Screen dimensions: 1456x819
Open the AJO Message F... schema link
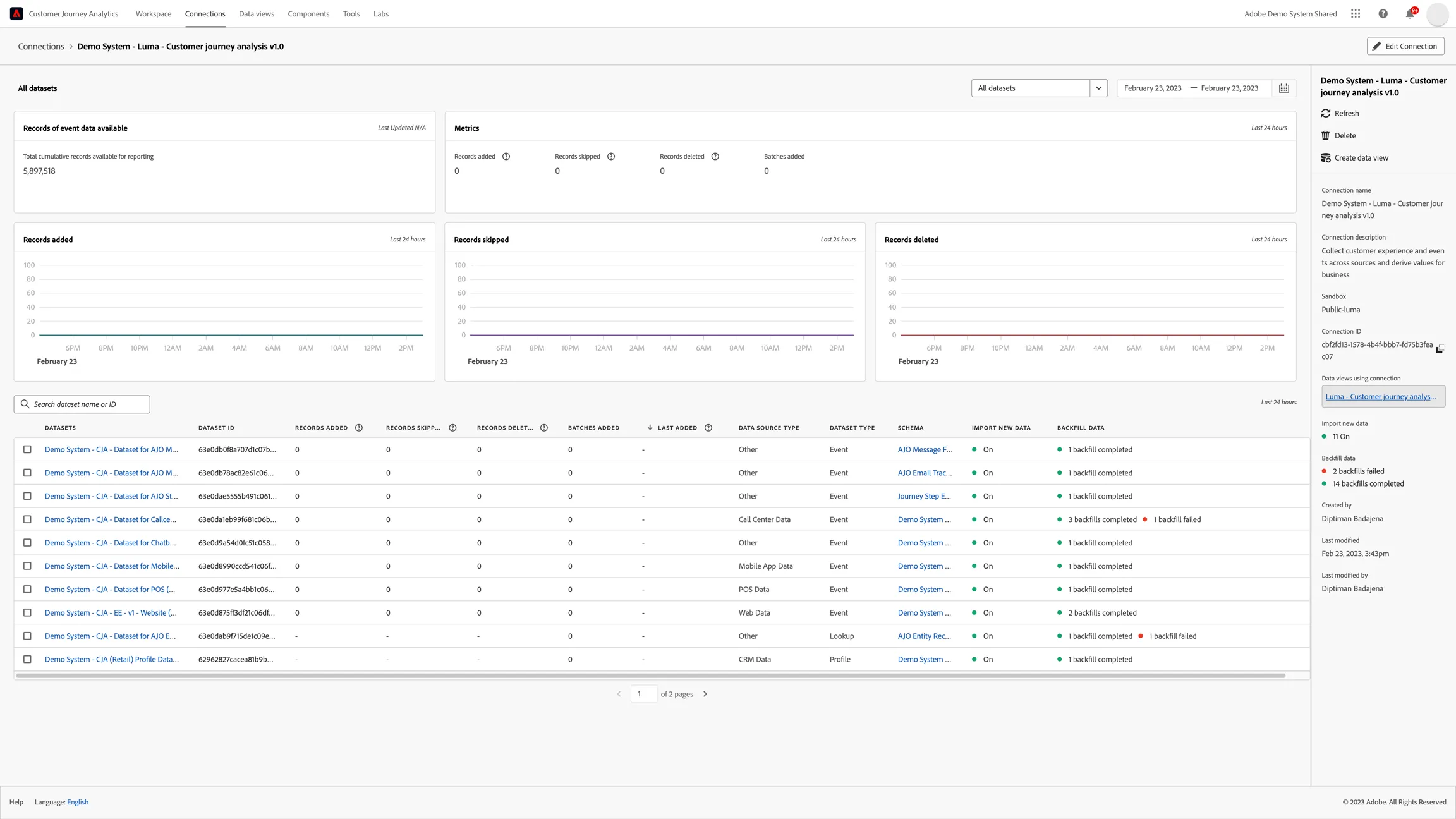(925, 450)
